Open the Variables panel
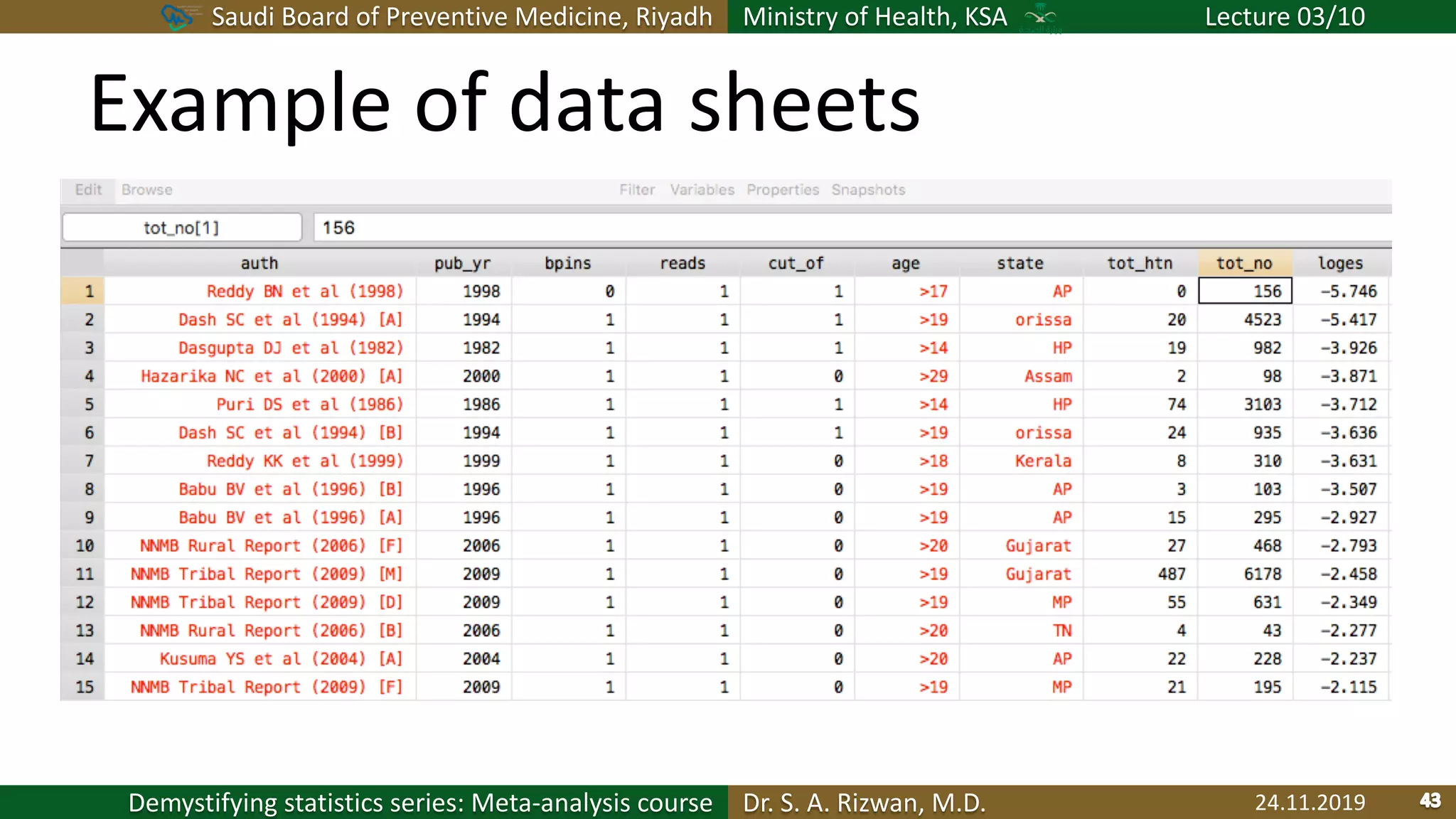This screenshot has width=1456, height=819. point(702,190)
